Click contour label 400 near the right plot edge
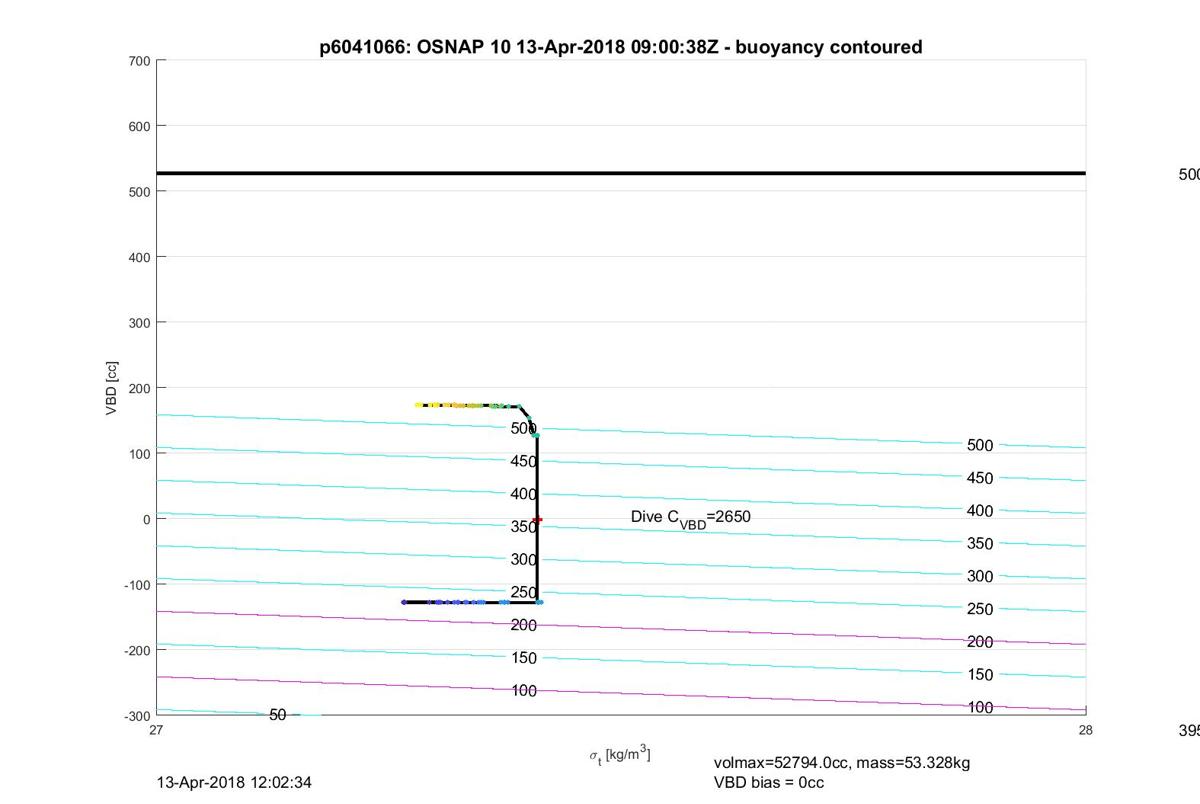Image resolution: width=1200 pixels, height=804 pixels. [981, 511]
